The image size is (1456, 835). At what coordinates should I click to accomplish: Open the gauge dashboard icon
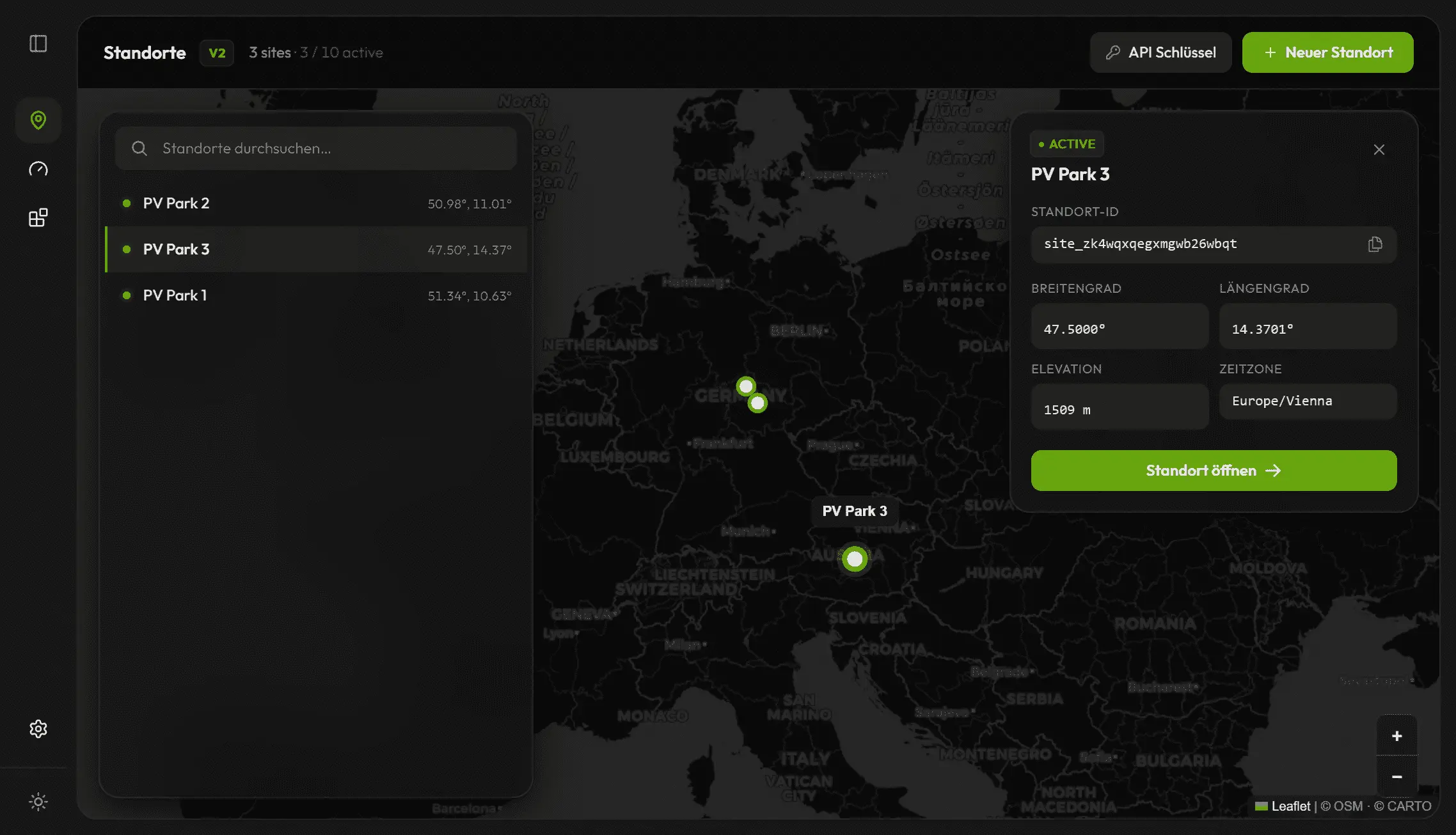38,169
